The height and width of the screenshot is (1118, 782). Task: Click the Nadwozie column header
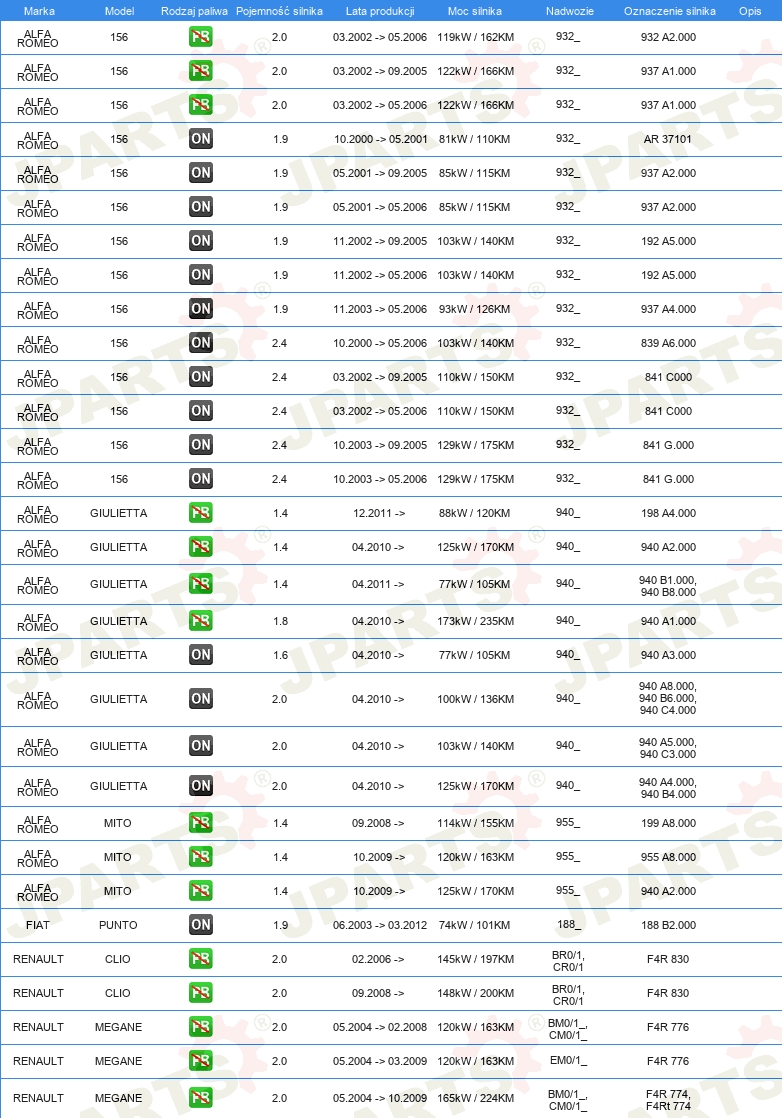[570, 11]
